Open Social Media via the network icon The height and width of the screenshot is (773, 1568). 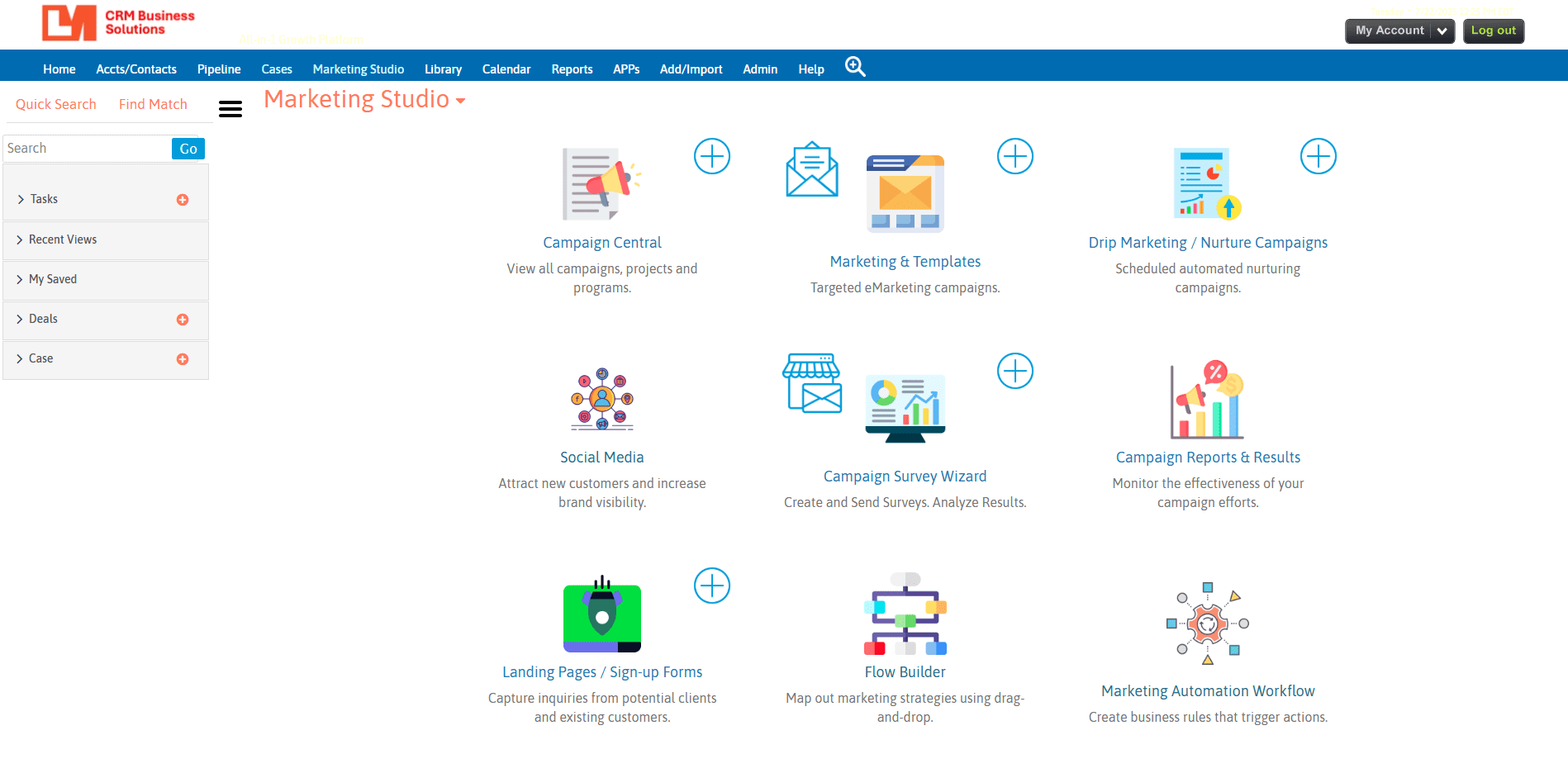(601, 401)
